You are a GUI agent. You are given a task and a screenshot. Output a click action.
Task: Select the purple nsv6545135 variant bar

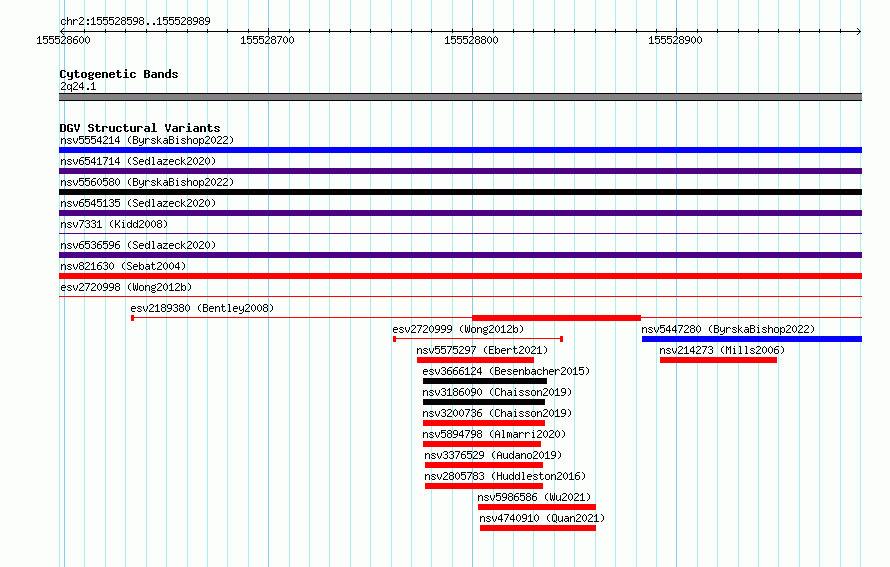[460, 213]
